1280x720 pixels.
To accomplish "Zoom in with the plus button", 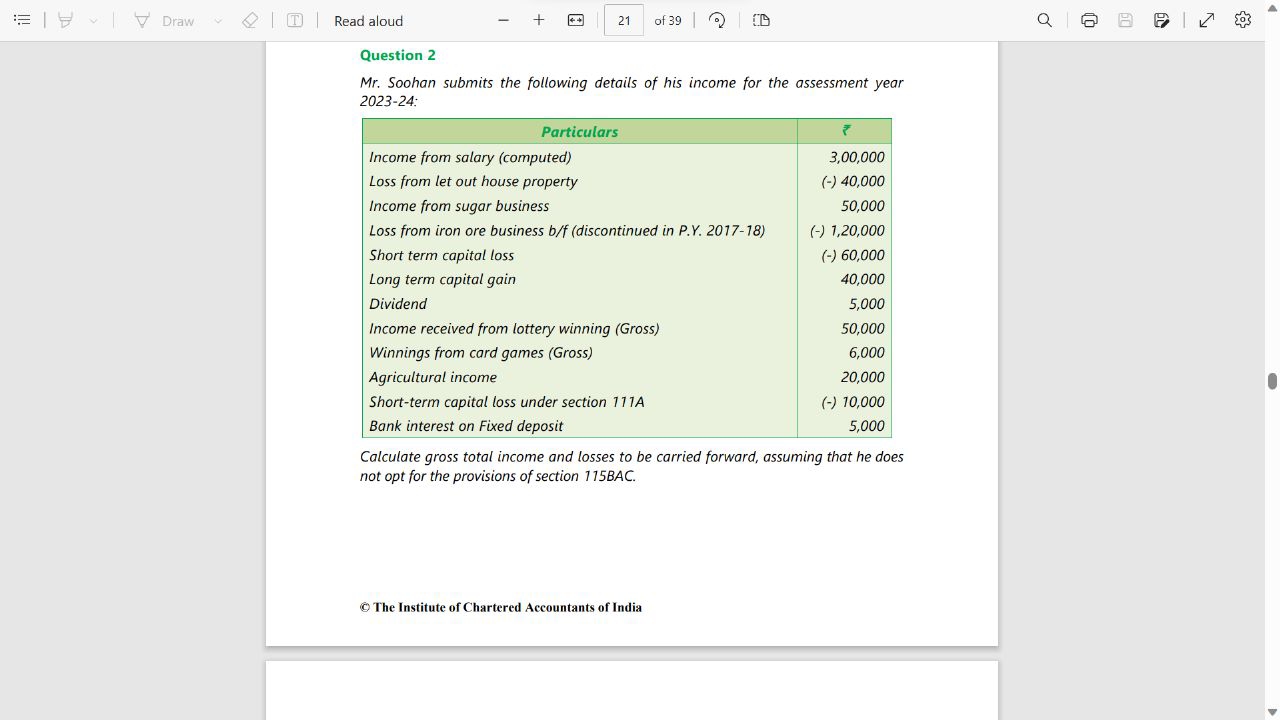I will tap(539, 20).
